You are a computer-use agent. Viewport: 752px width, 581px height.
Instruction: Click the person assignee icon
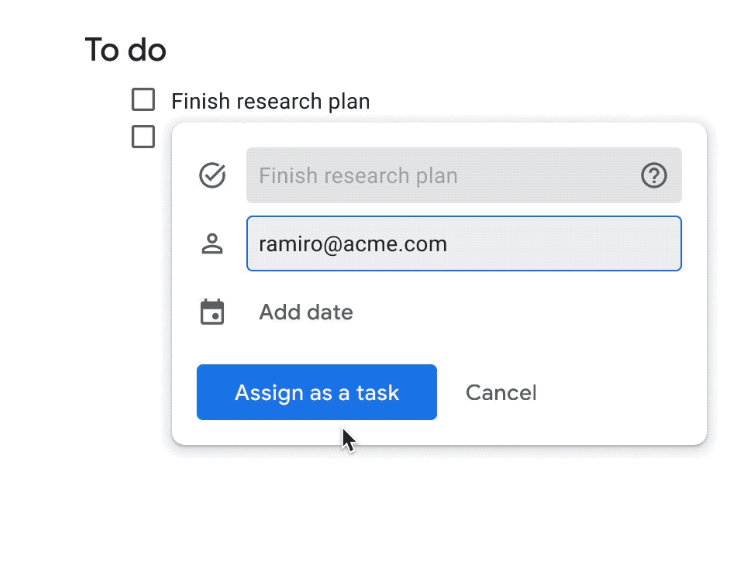point(212,244)
